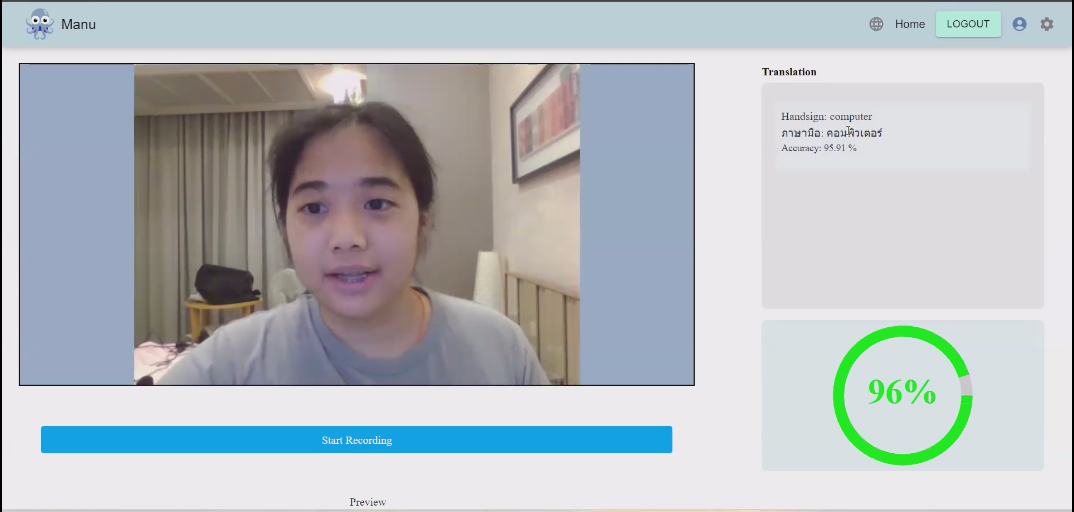Click the right gray margin of the video
Screen dimensions: 1074x512
(x=637, y=225)
